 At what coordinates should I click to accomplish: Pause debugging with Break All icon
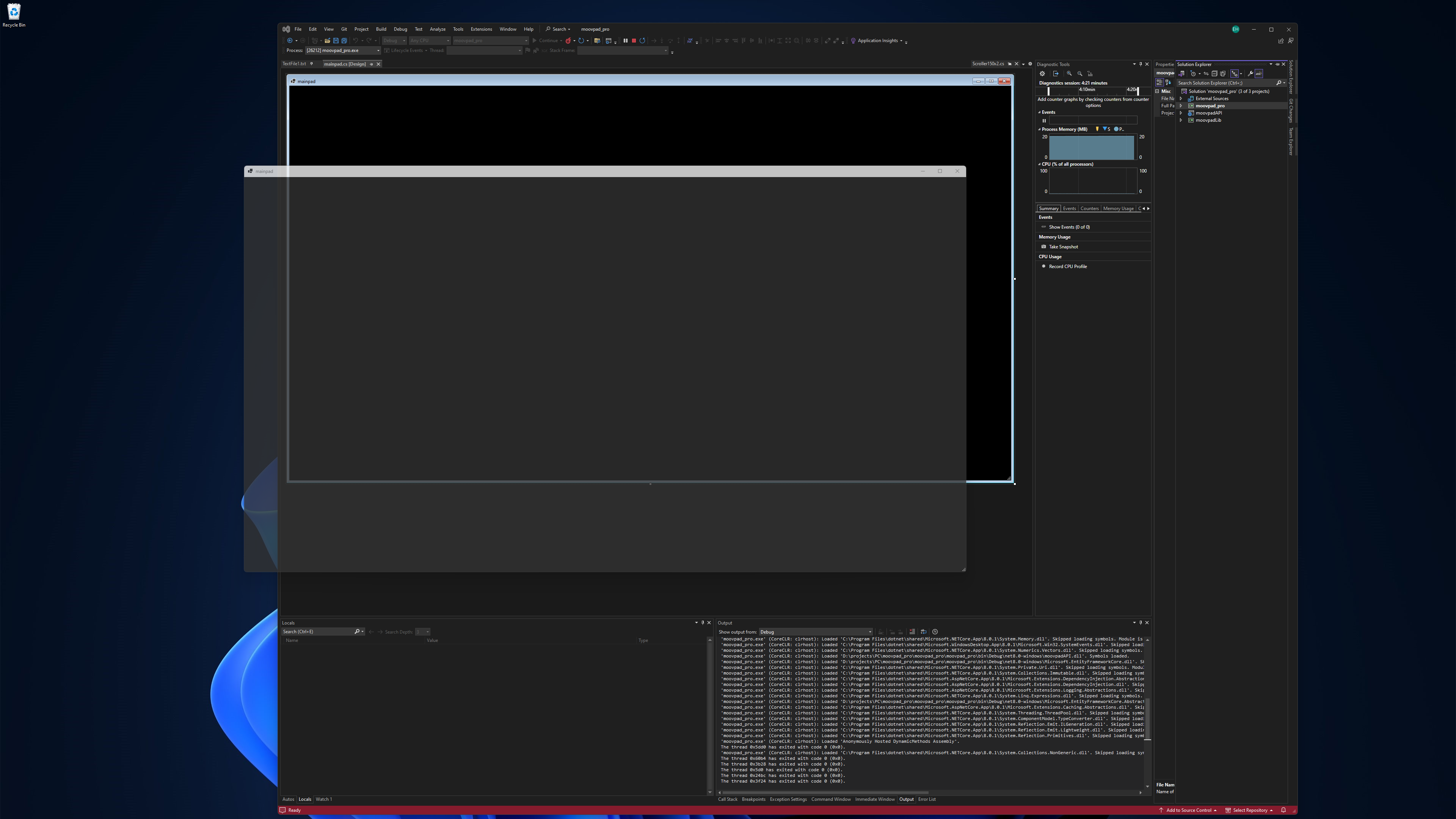click(x=626, y=41)
